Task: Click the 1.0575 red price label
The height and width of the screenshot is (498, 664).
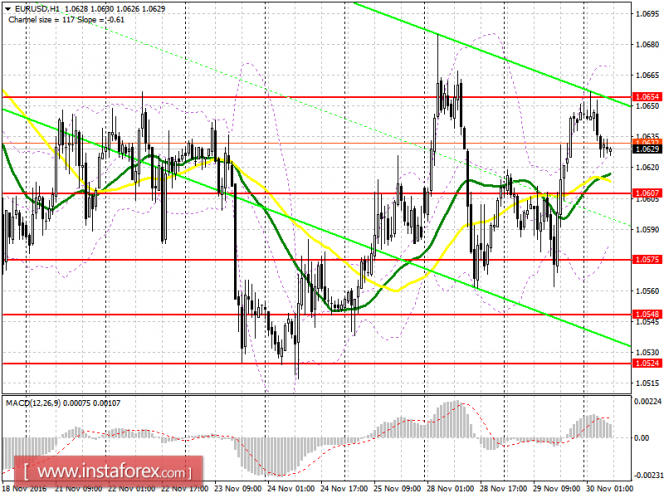Action: [647, 259]
